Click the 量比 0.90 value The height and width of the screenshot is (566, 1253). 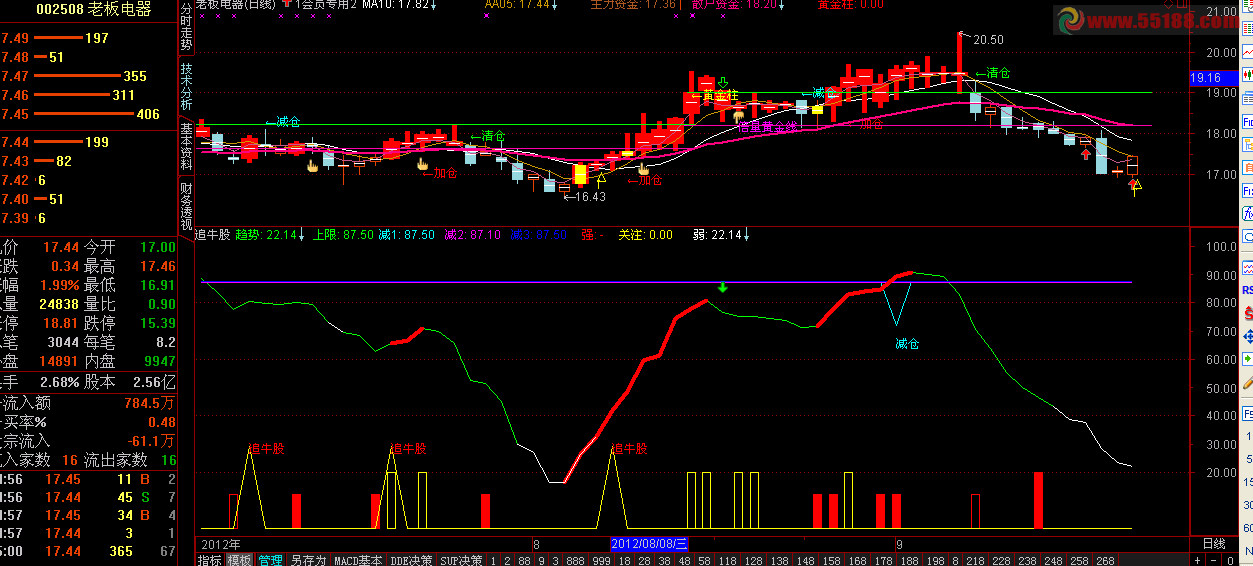160,304
